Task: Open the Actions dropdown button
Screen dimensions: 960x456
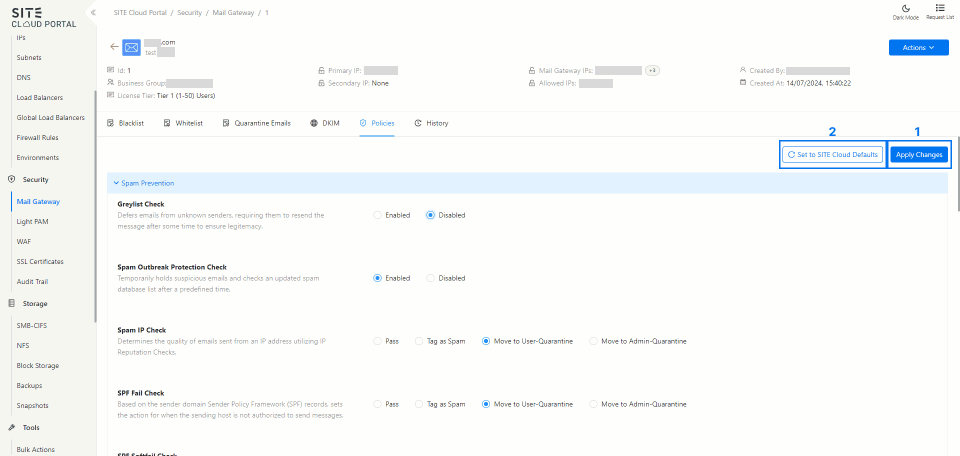Action: pos(918,47)
